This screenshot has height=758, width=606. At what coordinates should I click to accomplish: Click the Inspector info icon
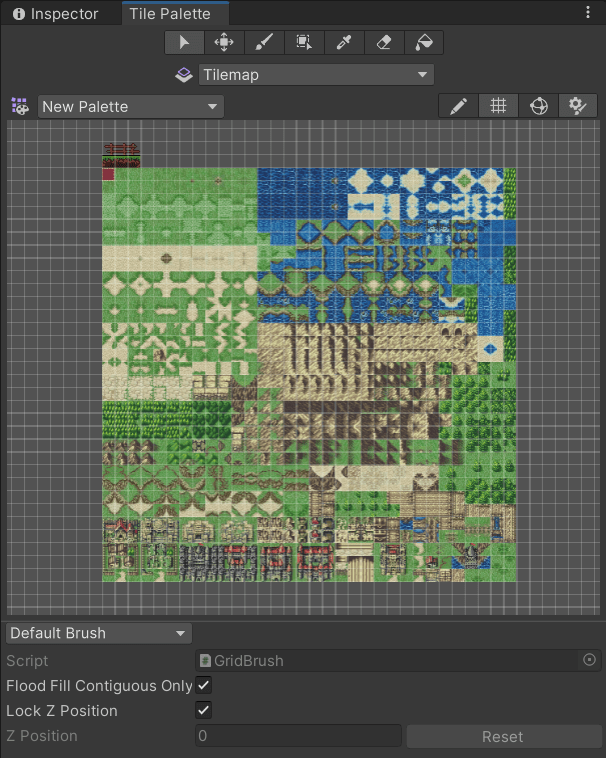pyautogui.click(x=19, y=14)
